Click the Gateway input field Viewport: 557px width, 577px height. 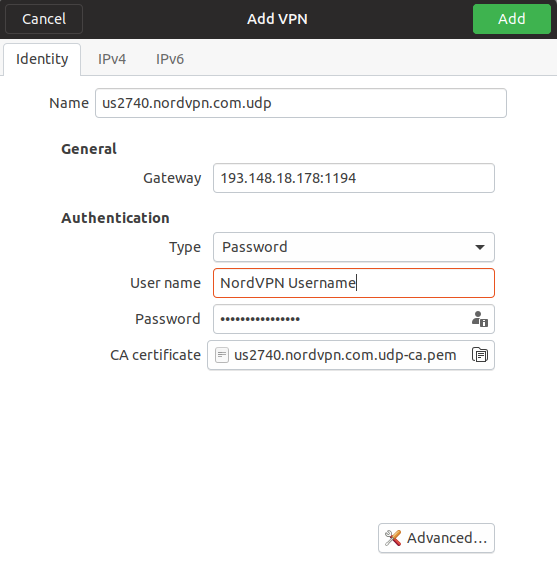(354, 178)
